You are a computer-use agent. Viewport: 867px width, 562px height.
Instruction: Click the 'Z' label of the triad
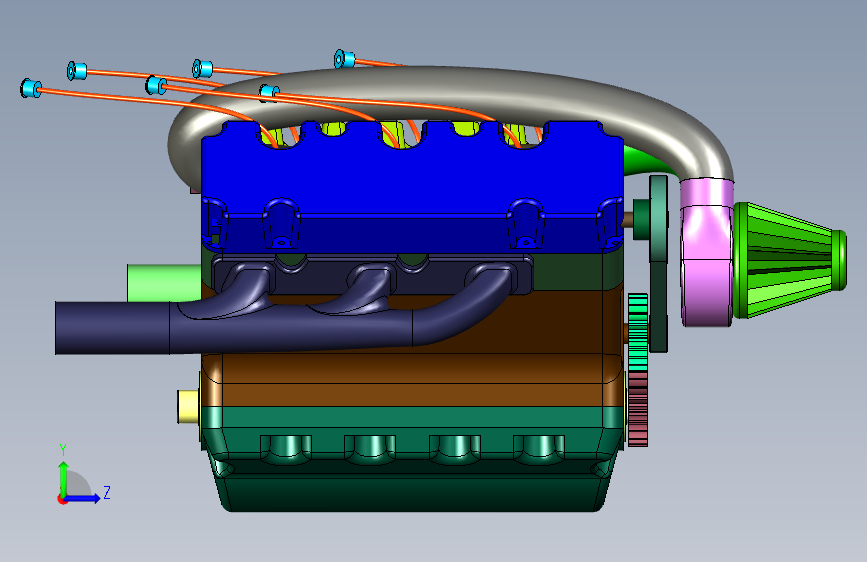click(x=107, y=492)
